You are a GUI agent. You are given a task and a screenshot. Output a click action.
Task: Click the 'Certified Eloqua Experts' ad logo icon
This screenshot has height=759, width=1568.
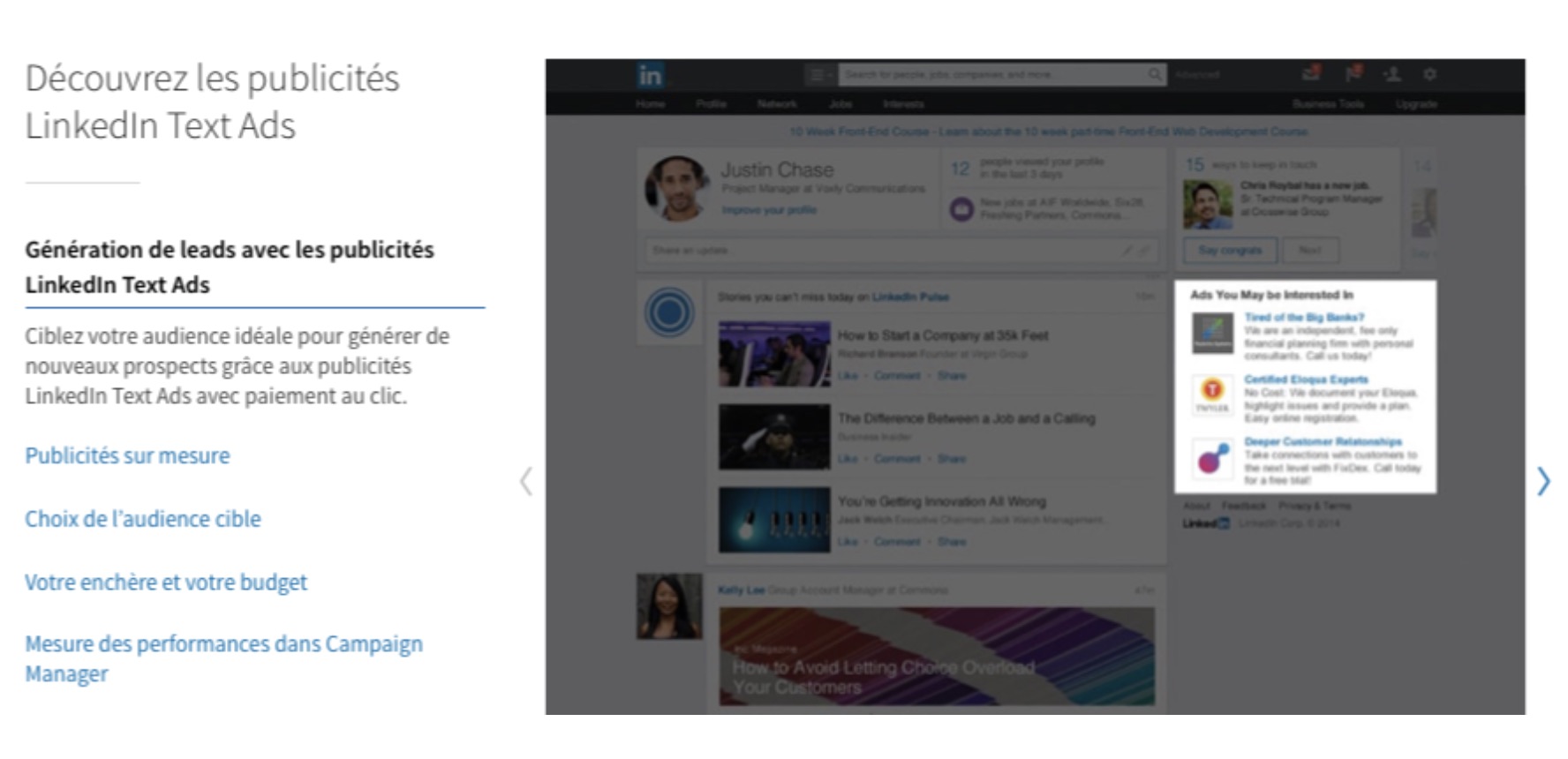(x=1212, y=395)
